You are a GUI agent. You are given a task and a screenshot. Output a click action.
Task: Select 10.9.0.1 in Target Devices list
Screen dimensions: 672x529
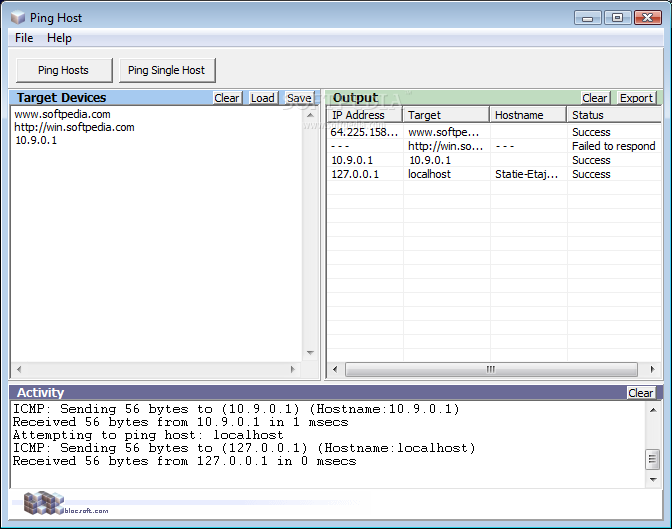[x=36, y=140]
